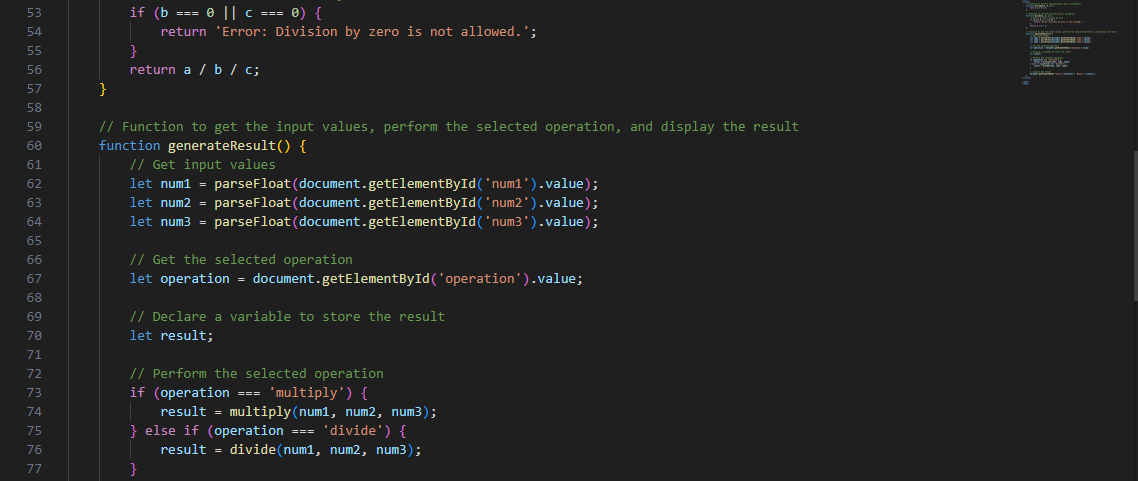Click the 'num3' string on line 64

507,221
